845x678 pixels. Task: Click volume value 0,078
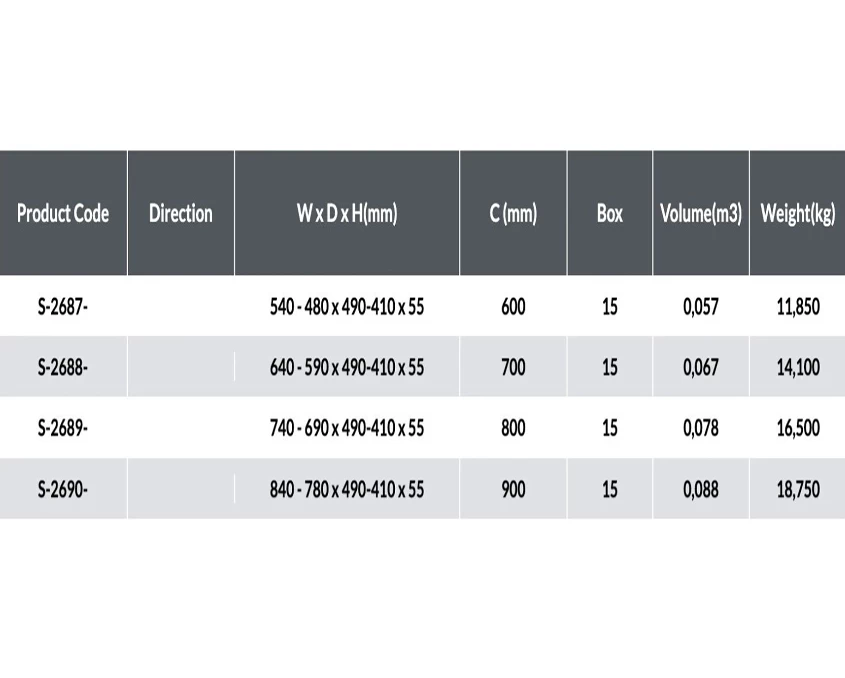tap(701, 428)
